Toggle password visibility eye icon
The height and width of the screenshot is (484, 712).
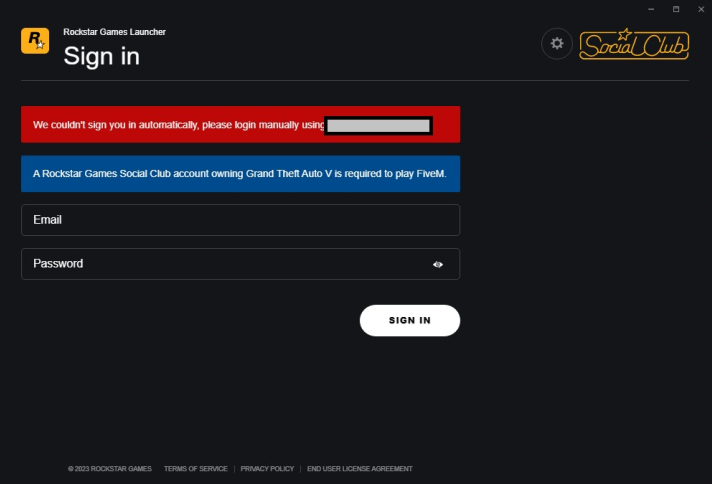438,264
